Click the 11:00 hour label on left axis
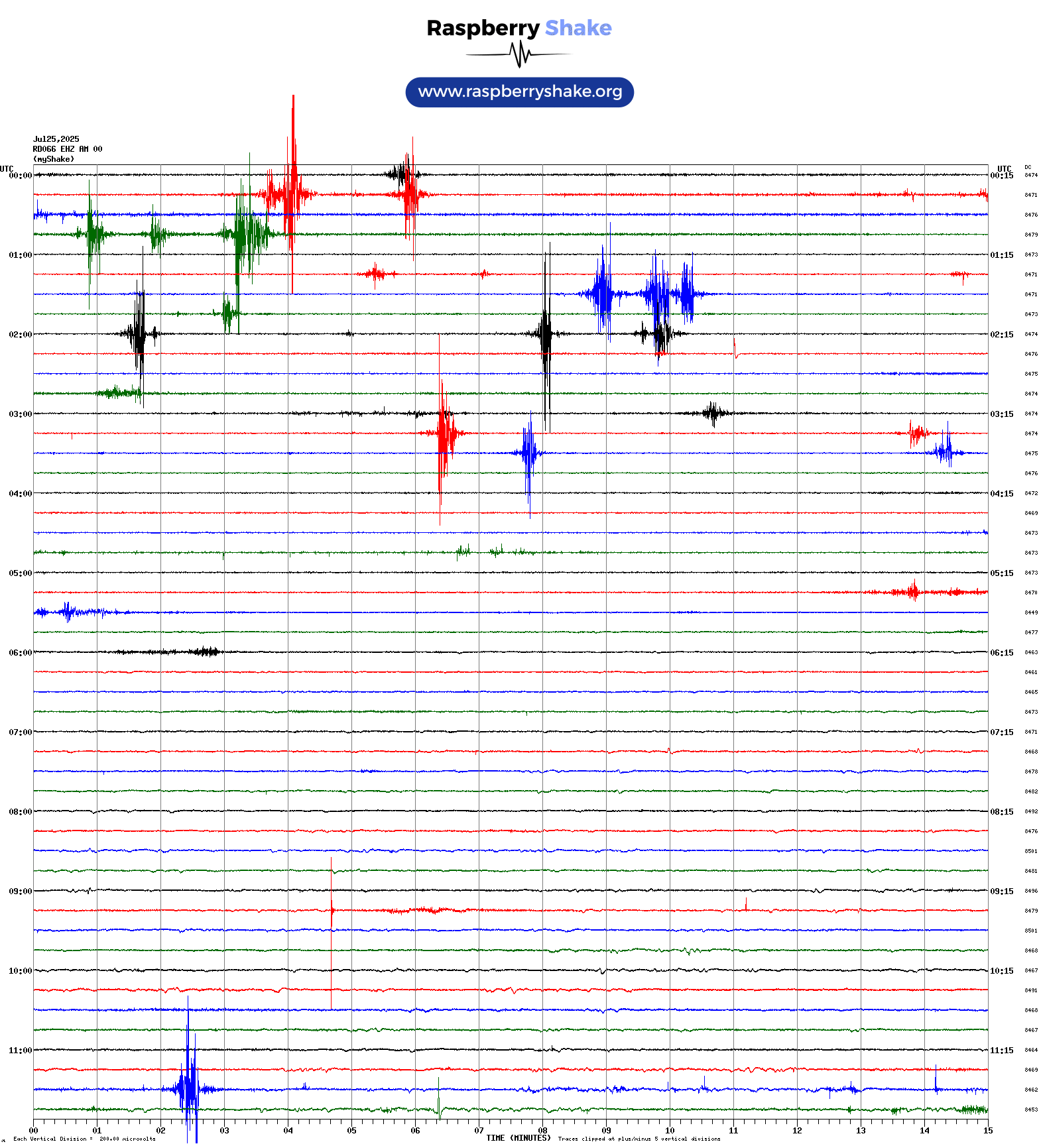 click(20, 1051)
